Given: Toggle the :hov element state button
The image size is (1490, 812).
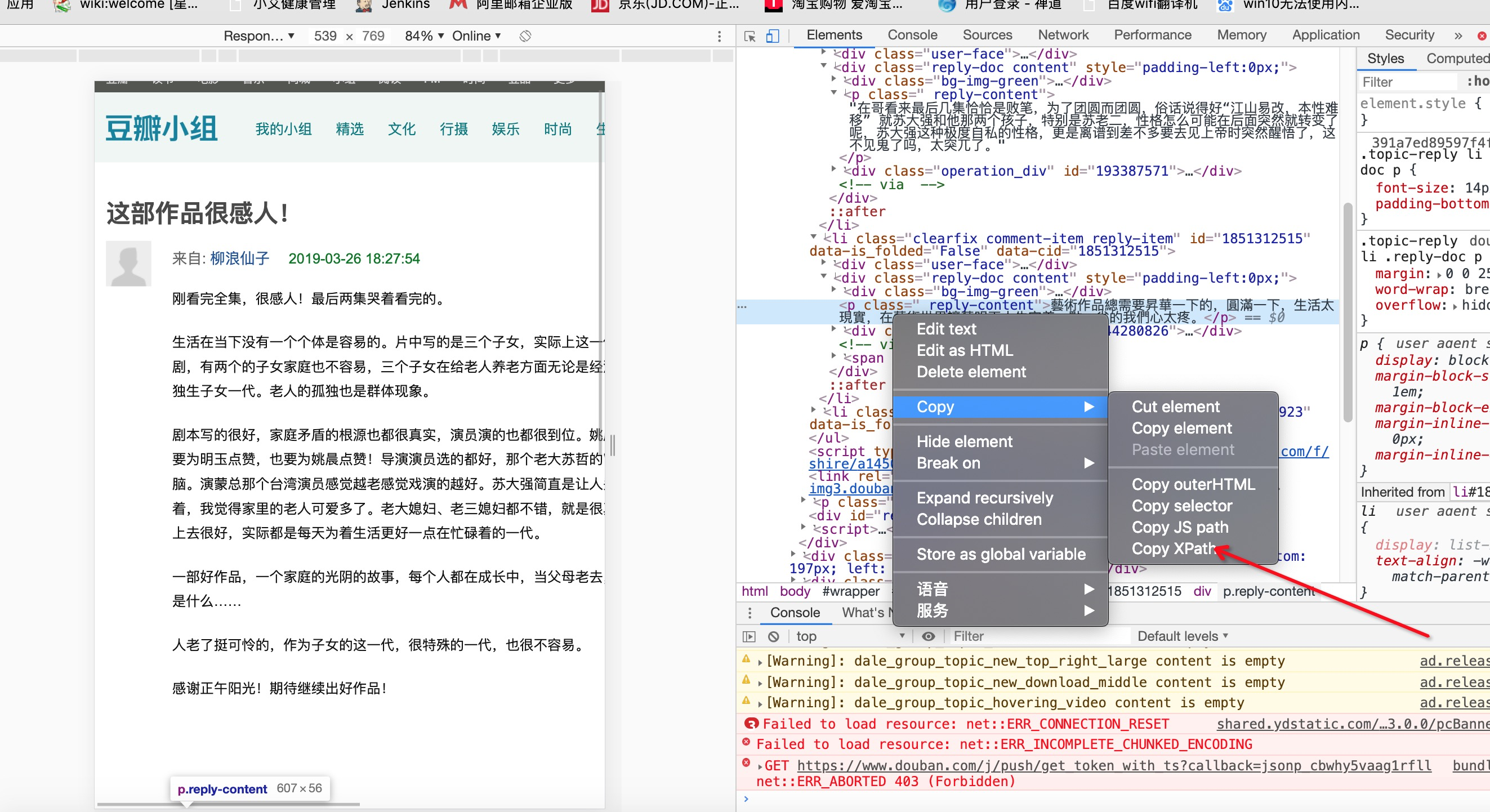Looking at the screenshot, I should point(1478,82).
